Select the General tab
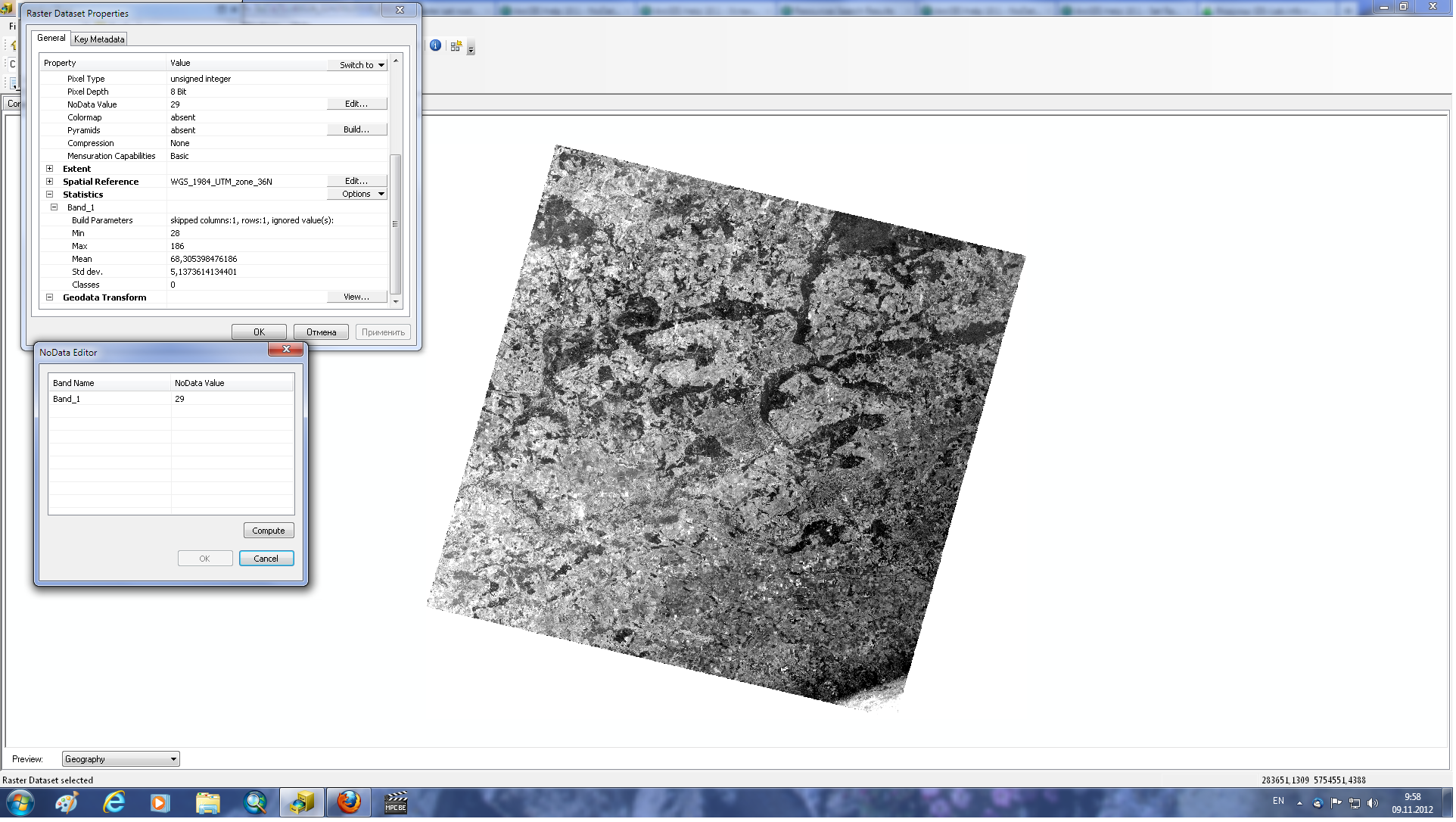Image resolution: width=1456 pixels, height=822 pixels. pyautogui.click(x=51, y=38)
